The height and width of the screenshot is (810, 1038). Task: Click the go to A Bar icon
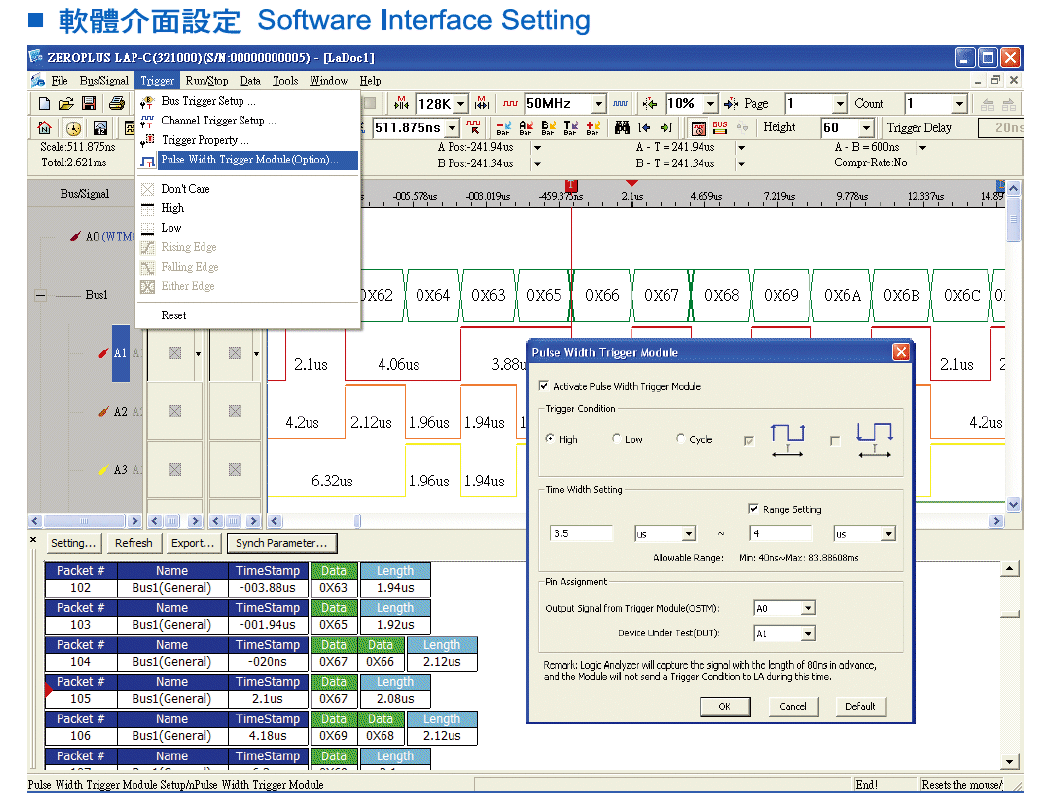pos(526,128)
